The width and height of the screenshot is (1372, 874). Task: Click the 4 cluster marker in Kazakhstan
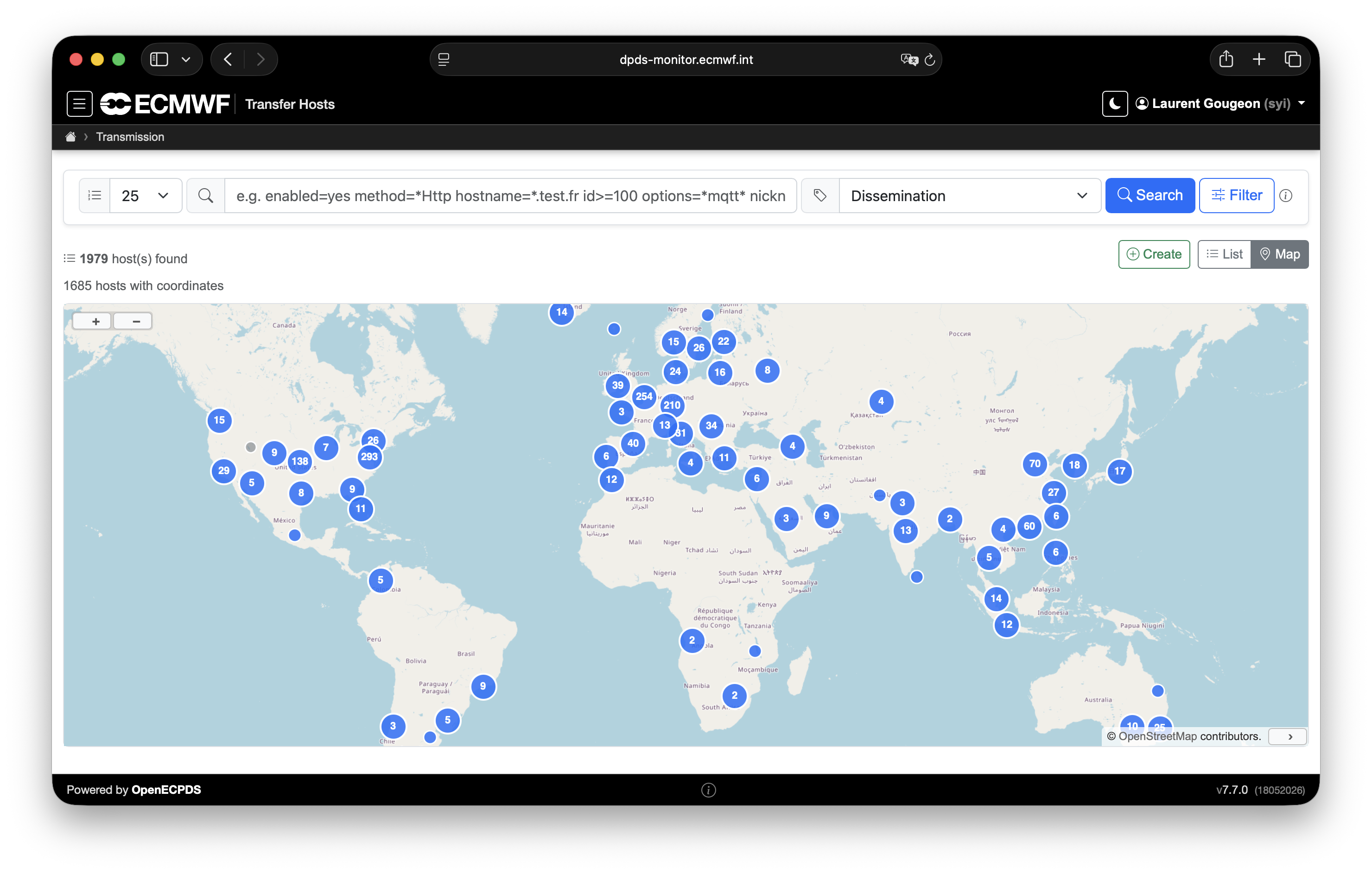881,401
